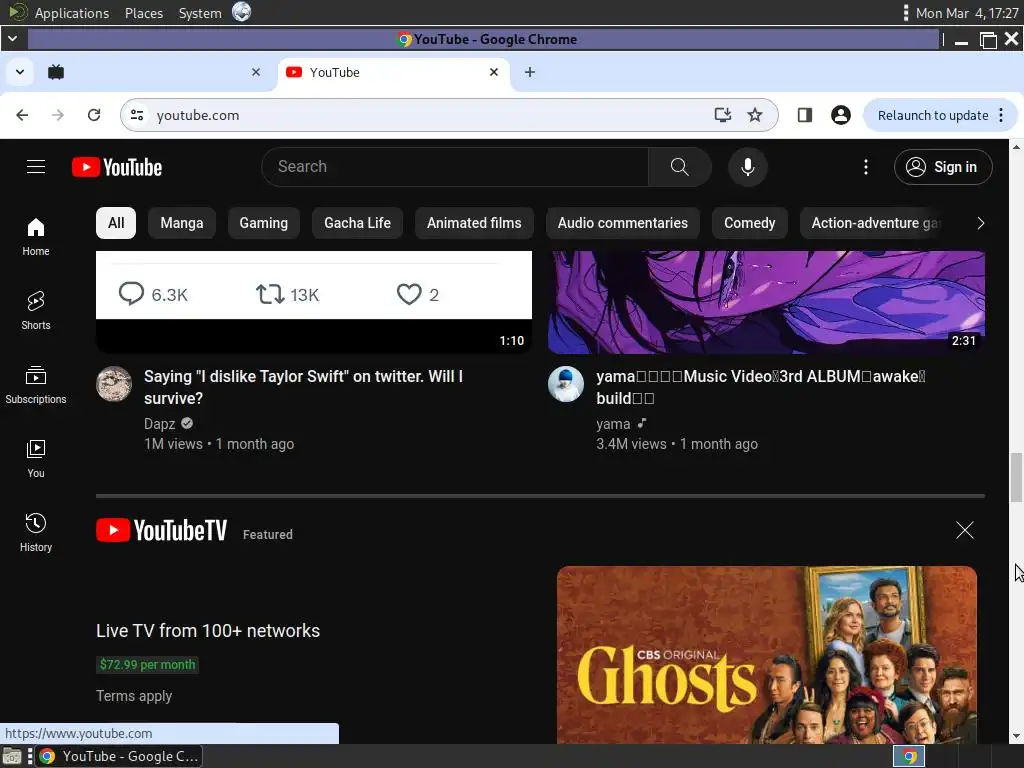Open the Chrome profile avatar menu
This screenshot has height=768, width=1024.
tap(840, 115)
